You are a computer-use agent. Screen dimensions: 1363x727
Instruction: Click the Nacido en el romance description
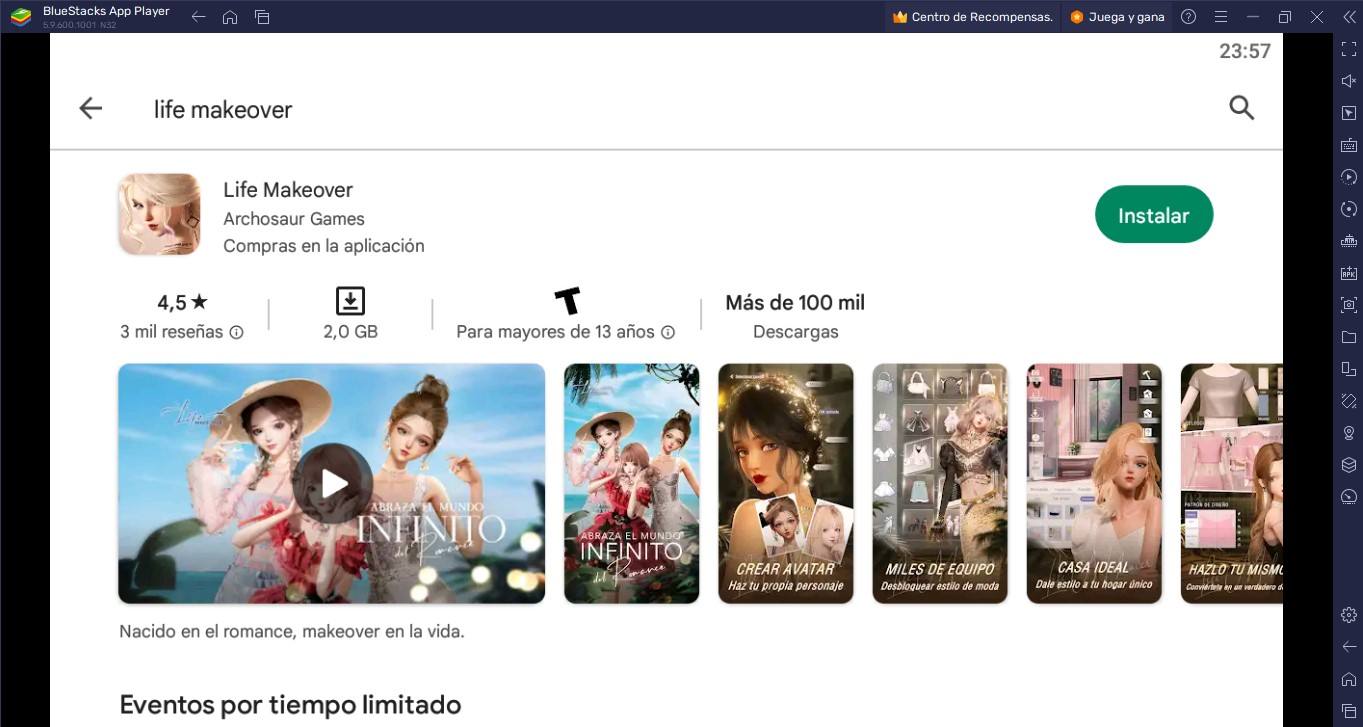(x=292, y=631)
